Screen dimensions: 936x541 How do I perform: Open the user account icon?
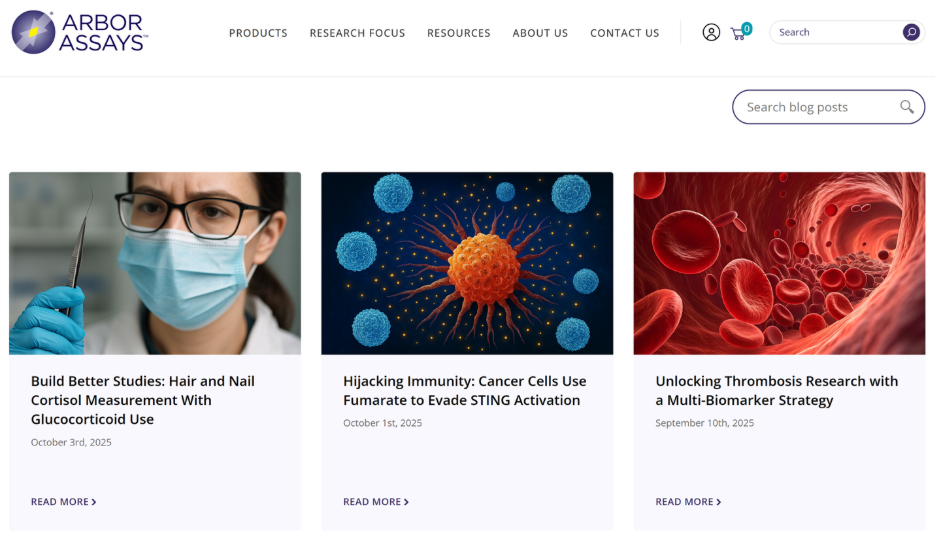coord(711,32)
